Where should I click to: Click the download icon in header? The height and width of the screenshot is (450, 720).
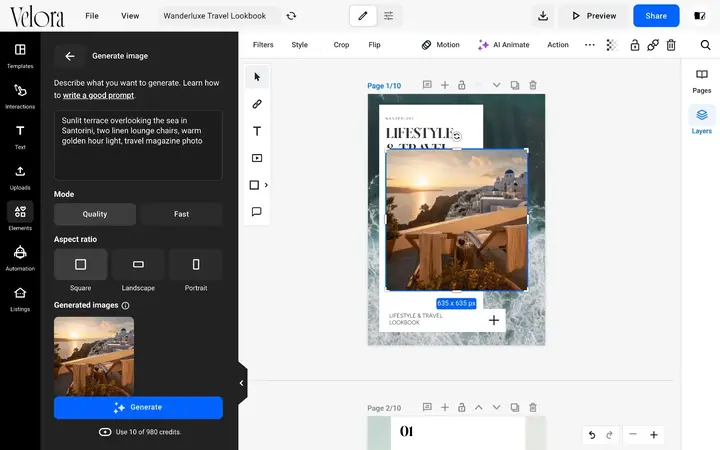pyautogui.click(x=543, y=16)
